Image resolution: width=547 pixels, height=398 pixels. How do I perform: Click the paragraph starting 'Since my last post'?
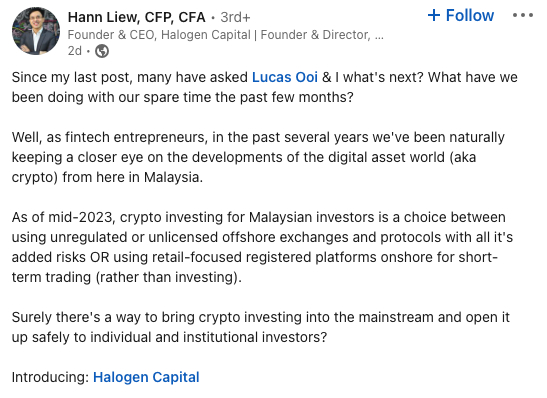click(x=264, y=87)
